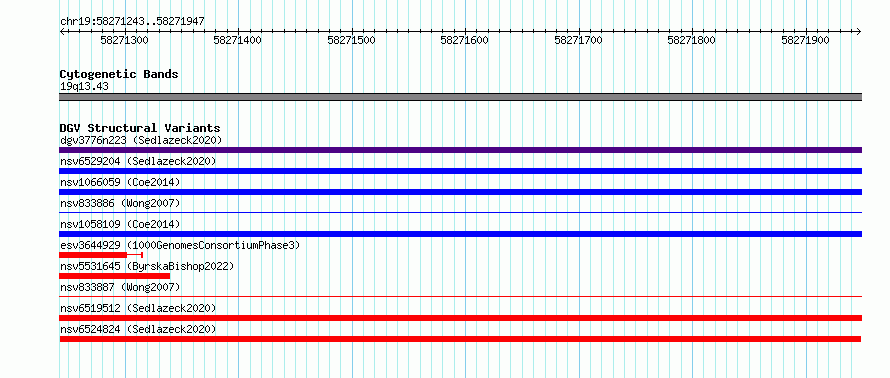Click the thin blue nsv833886 variant line
The height and width of the screenshot is (378, 890).
coord(460,213)
